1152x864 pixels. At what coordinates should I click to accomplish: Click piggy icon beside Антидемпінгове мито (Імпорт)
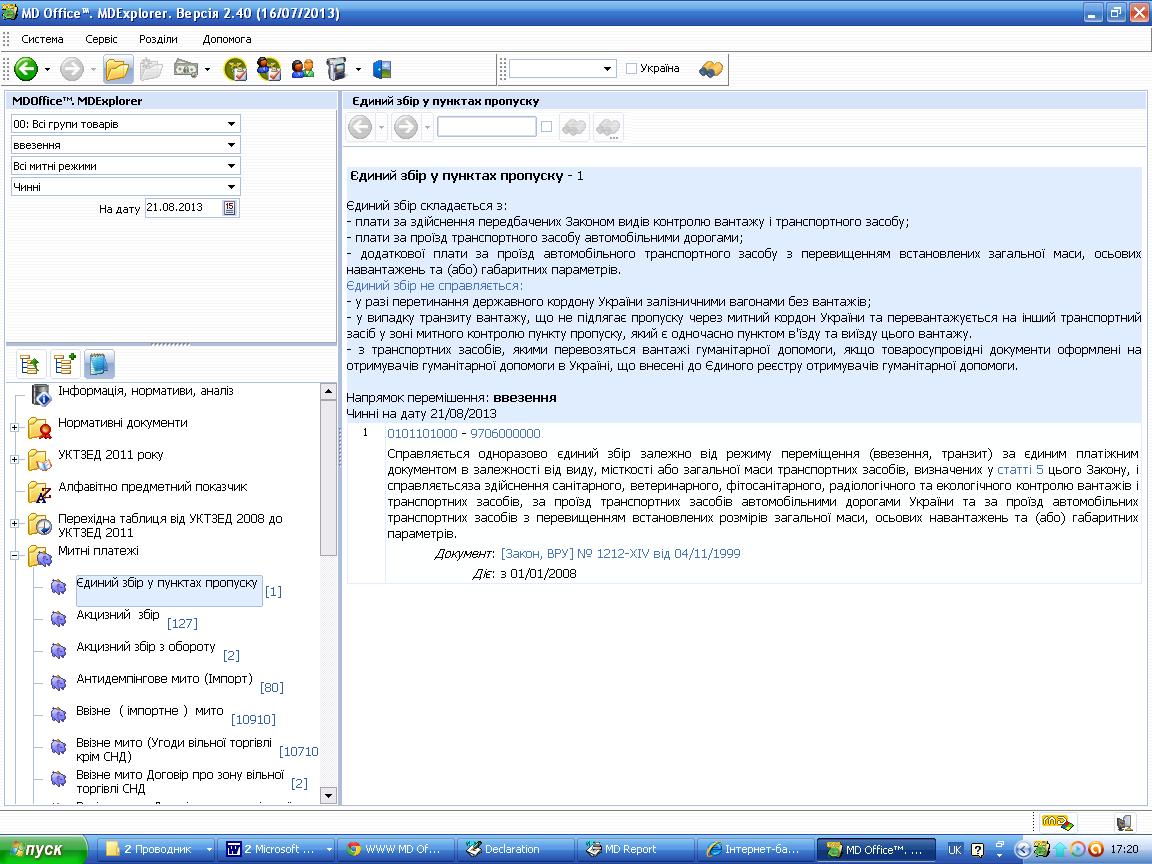point(59,683)
